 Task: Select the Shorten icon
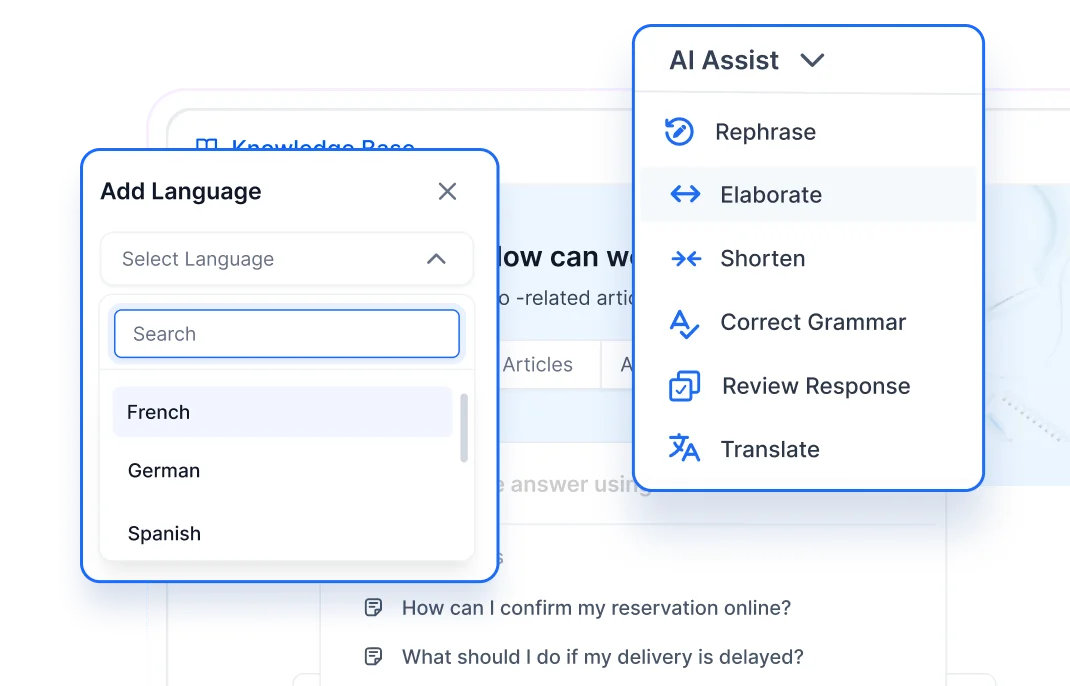click(x=686, y=258)
